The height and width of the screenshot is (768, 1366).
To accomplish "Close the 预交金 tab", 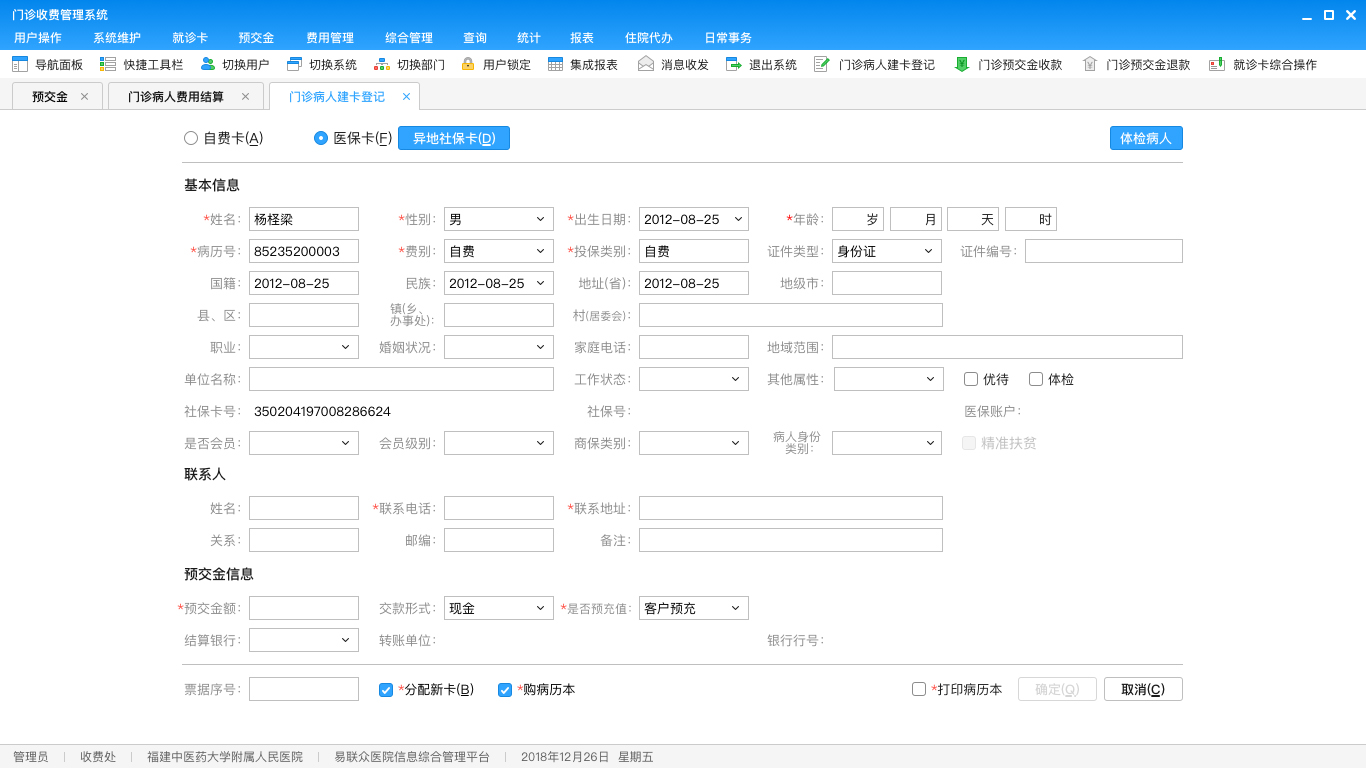I will click(x=84, y=97).
